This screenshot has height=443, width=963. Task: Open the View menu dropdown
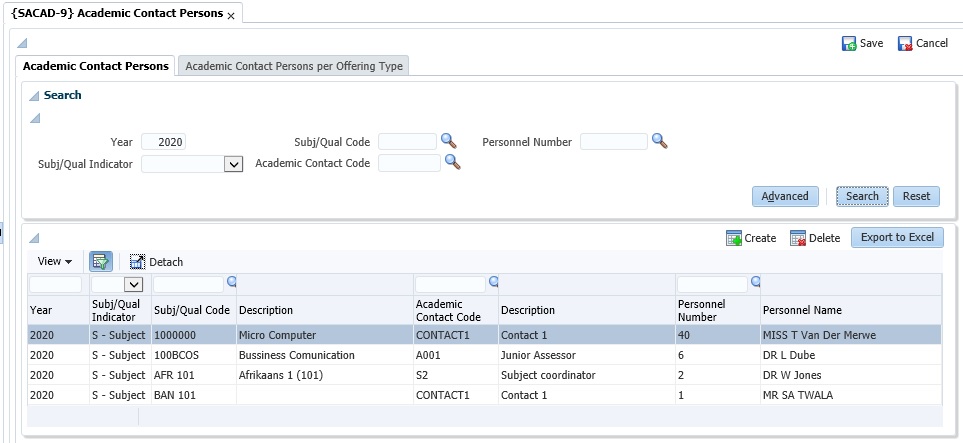pos(54,261)
